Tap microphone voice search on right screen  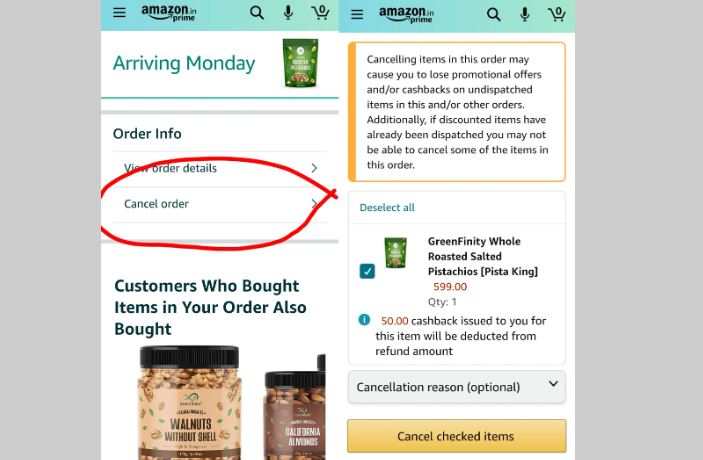point(525,14)
